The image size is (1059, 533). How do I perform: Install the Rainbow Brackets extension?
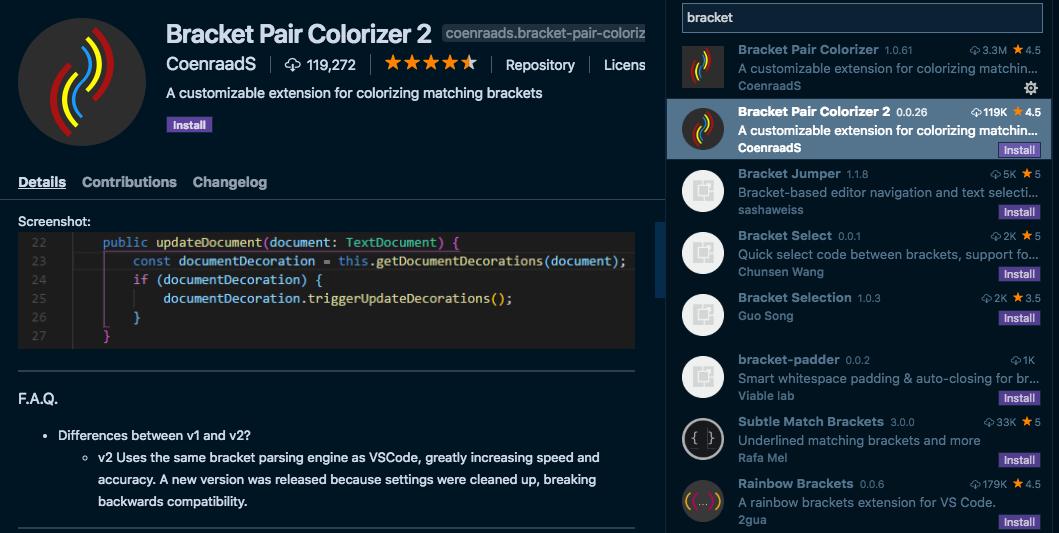[x=1019, y=522]
